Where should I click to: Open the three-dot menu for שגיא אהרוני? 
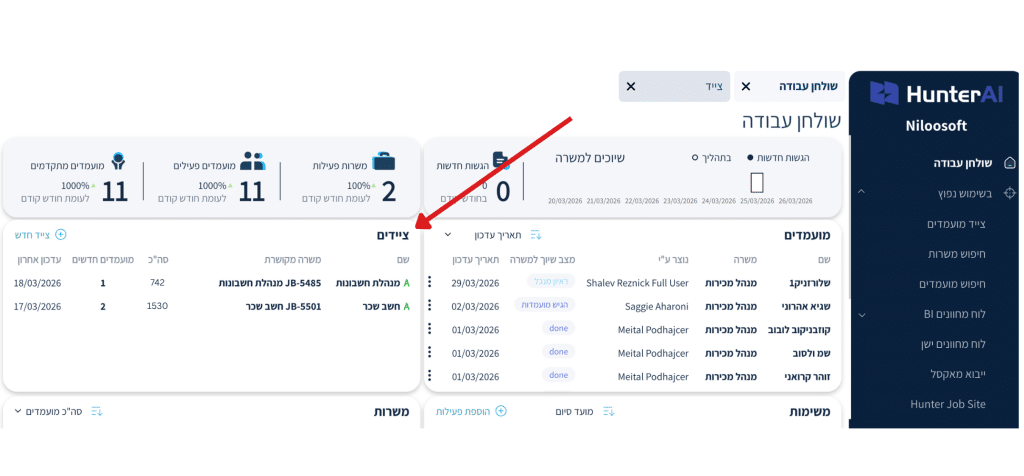tap(430, 307)
